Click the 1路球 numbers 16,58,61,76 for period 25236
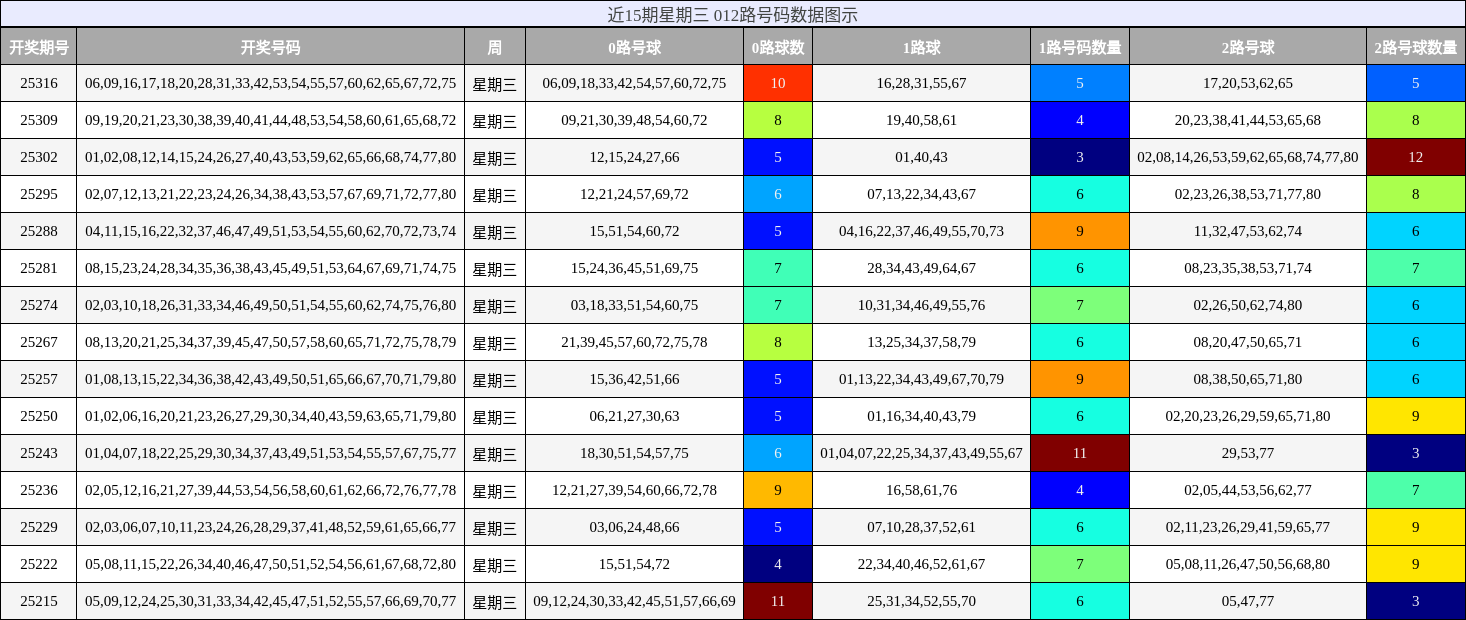Screen dimensions: 1466x620 point(922,490)
